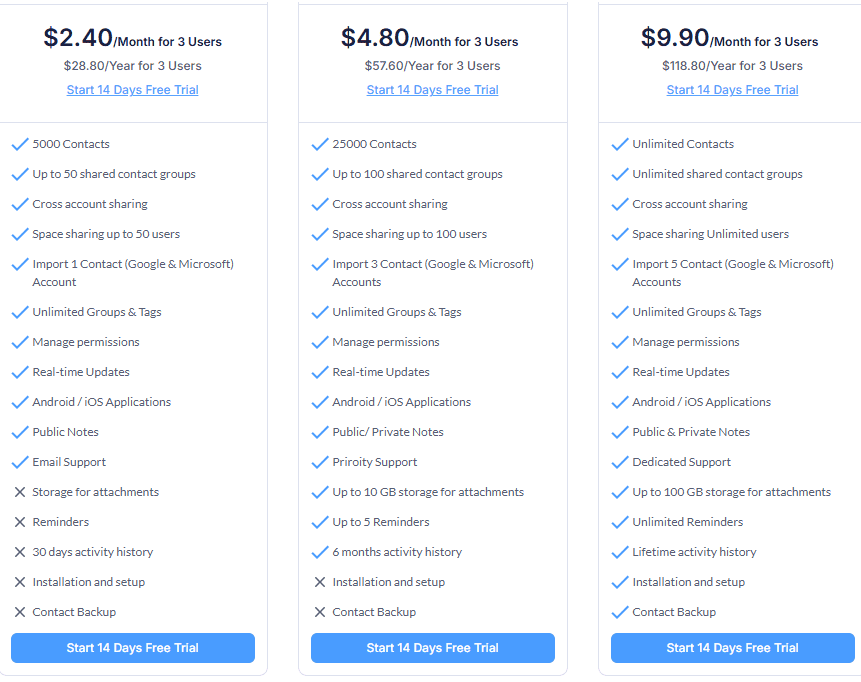Select the checkmark next to Up to 5 Reminders
The height and width of the screenshot is (682, 861).
(320, 521)
